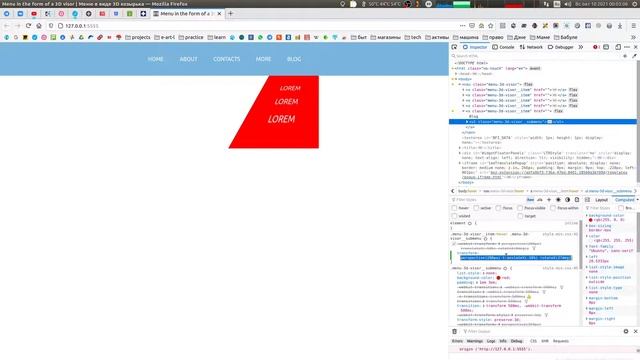Click the red error count badge in DevTools
This screenshot has height=360, width=640.
596,47
